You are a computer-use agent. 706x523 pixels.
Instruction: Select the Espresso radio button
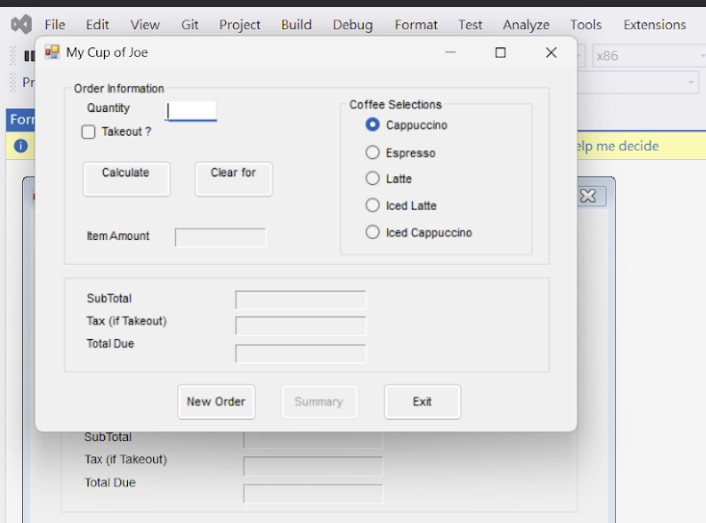(373, 153)
